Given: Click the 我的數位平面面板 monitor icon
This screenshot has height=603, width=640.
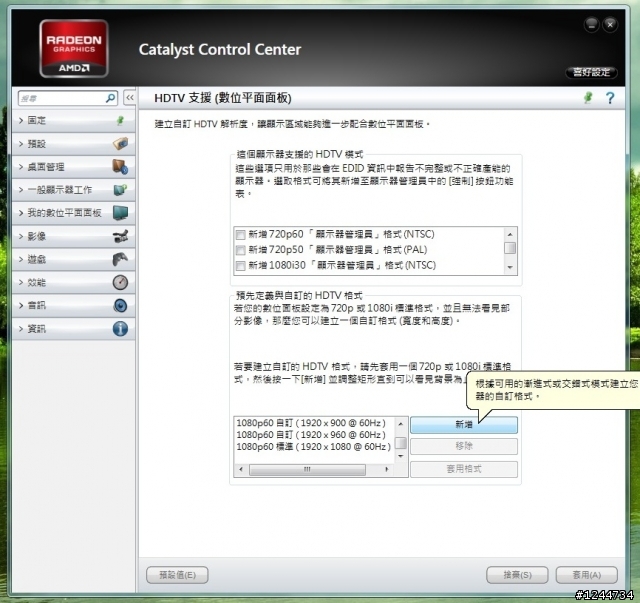Looking at the screenshot, I should pyautogui.click(x=120, y=213).
